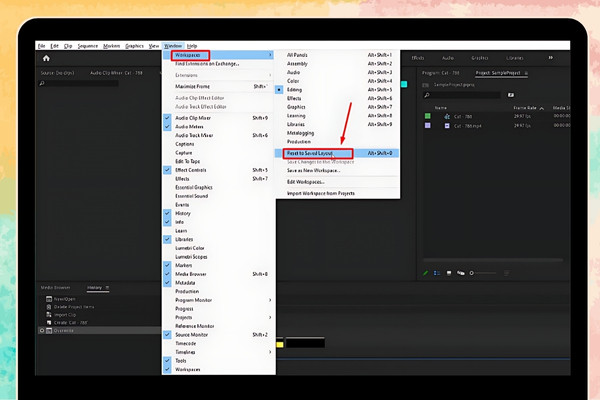This screenshot has width=600, height=400.
Task: Click the Project panel search field
Action: tap(462, 95)
